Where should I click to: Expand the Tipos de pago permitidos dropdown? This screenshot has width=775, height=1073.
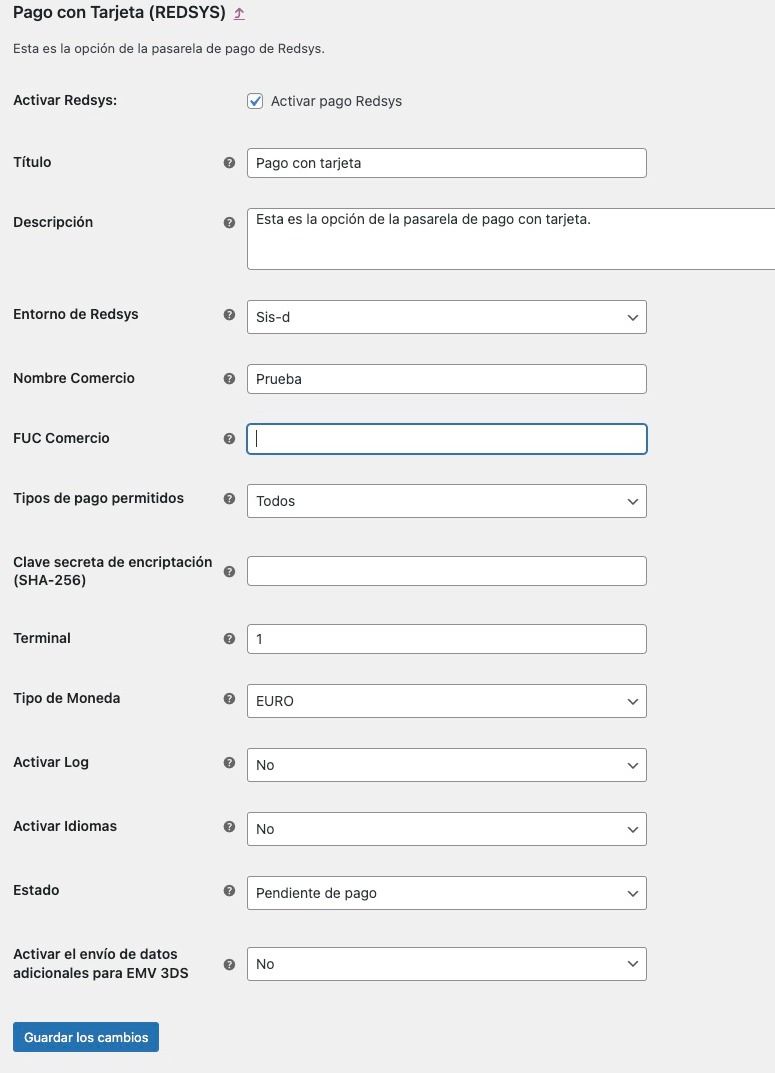[x=447, y=501]
